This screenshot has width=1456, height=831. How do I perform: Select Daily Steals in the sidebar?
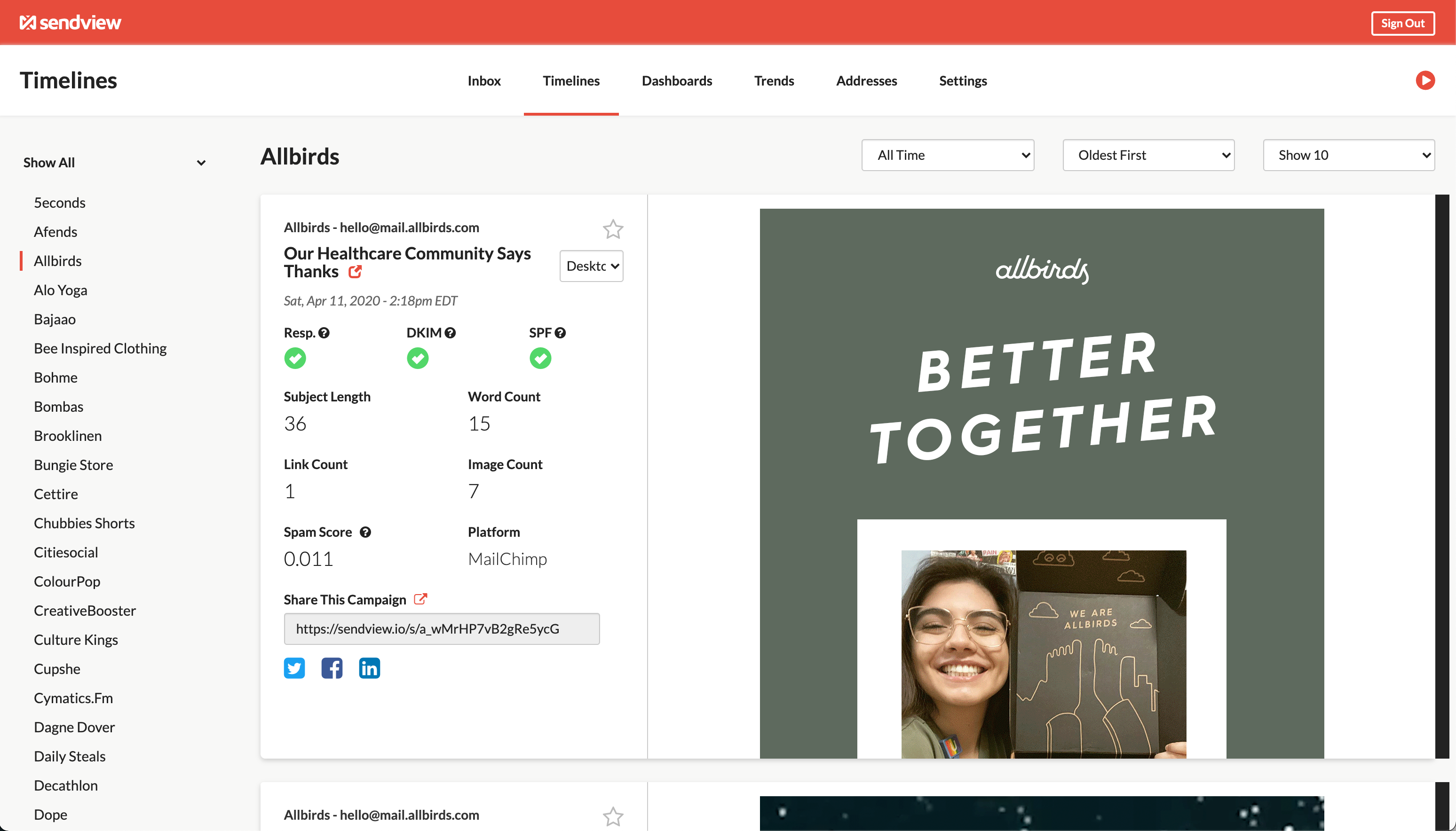(x=70, y=756)
